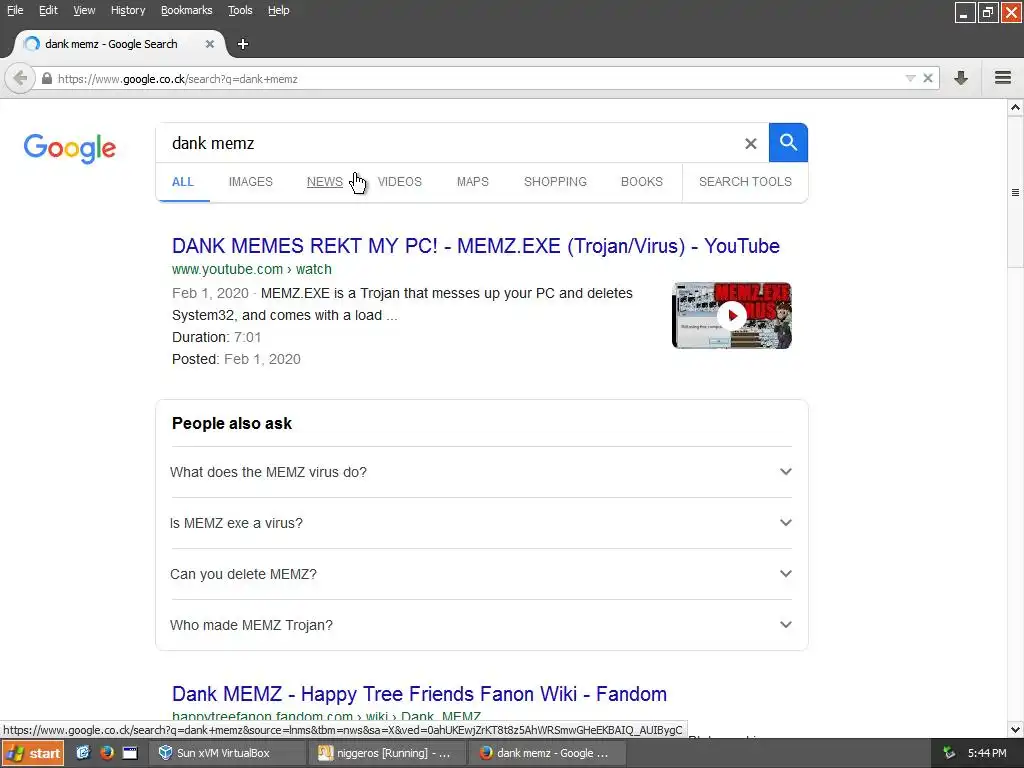Switch to the BOOKS search tab
Viewport: 1024px width, 768px height.
point(642,182)
